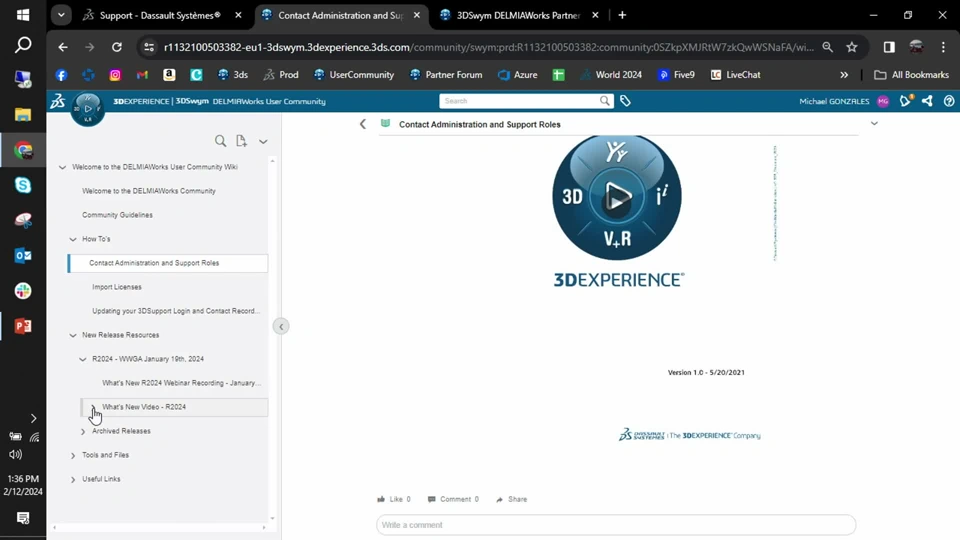This screenshot has width=960, height=540.
Task: Expand Archived Releases
Action: (x=83, y=432)
